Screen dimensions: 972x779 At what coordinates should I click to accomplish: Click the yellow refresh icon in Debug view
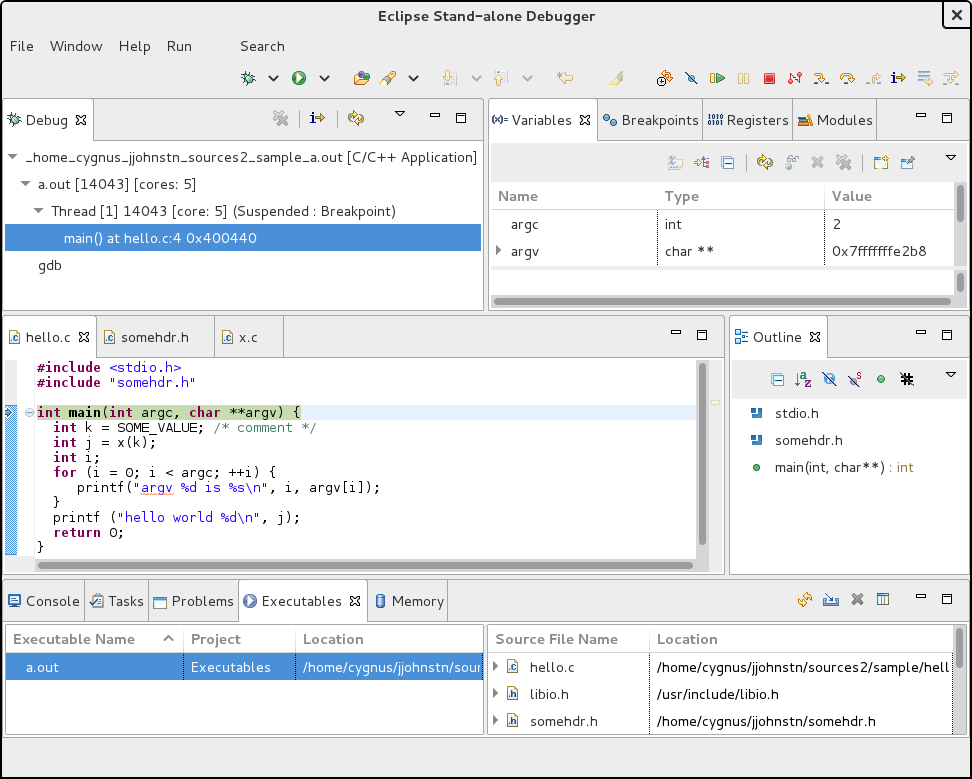point(356,118)
